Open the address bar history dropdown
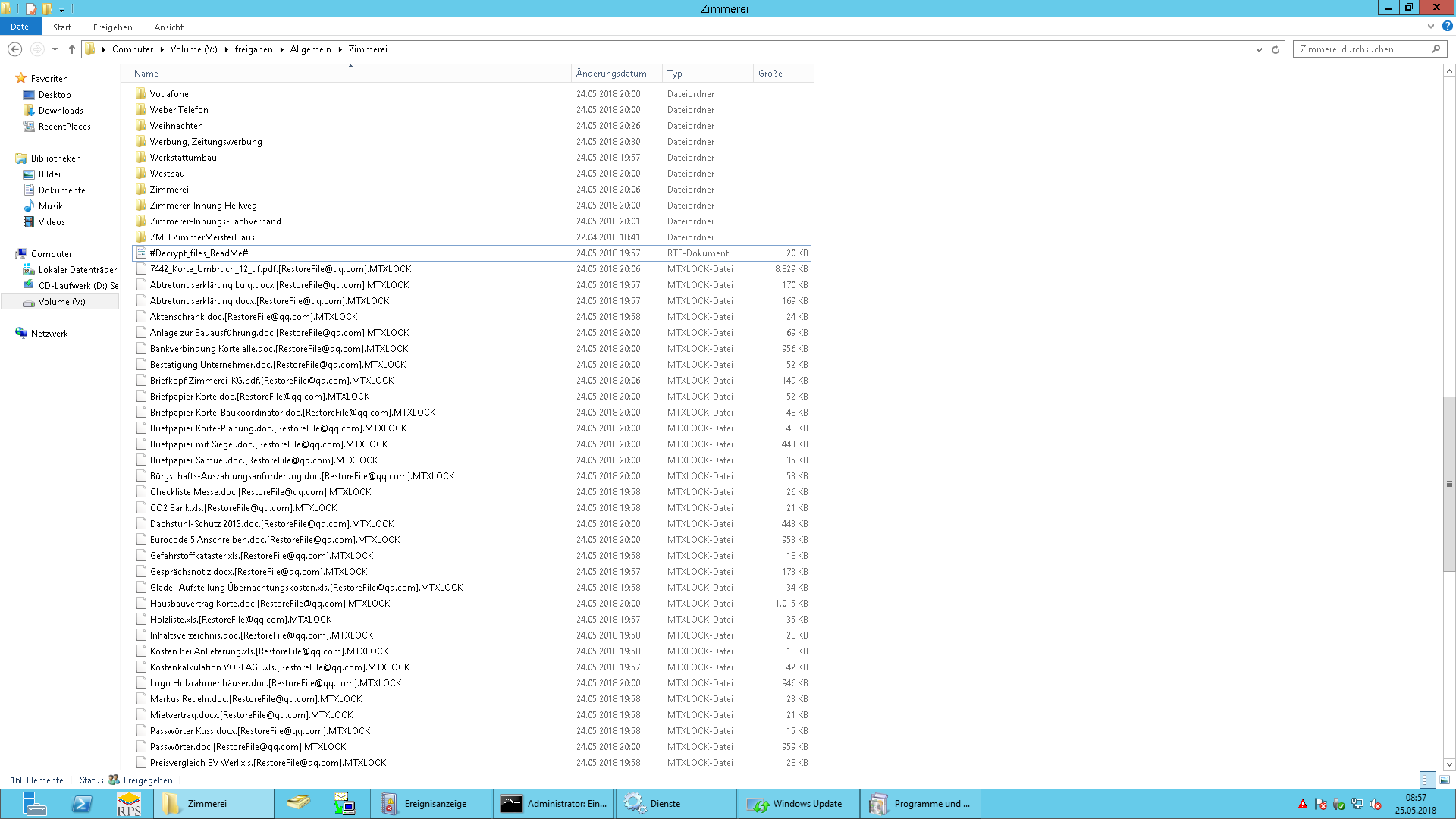Image resolution: width=1456 pixels, height=819 pixels. [x=1259, y=49]
